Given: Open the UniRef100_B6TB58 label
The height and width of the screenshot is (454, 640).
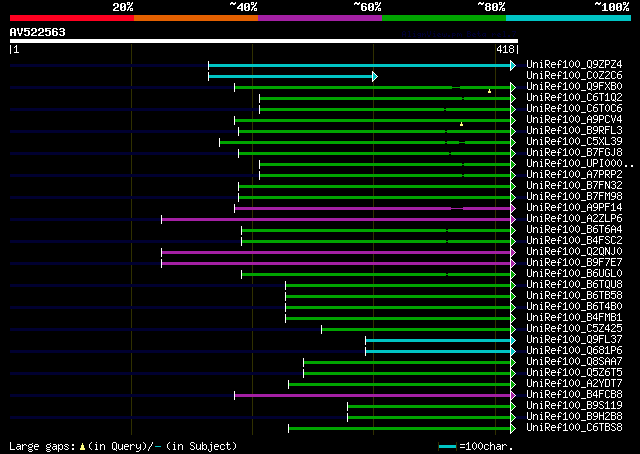Looking at the screenshot, I should coord(574,296).
